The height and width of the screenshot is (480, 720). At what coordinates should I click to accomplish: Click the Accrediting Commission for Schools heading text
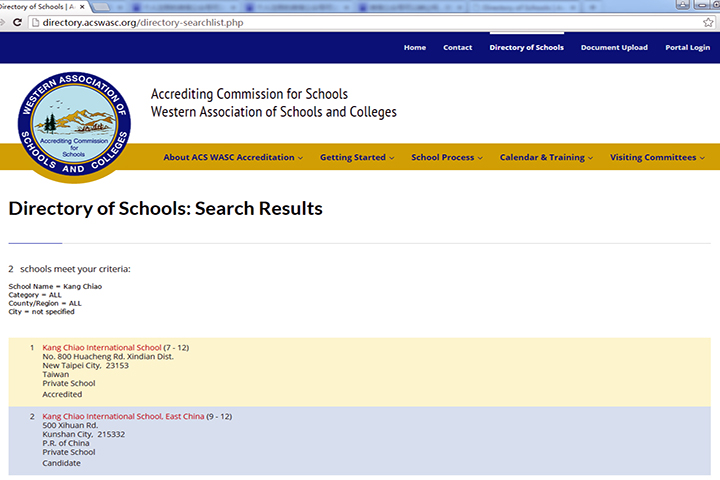point(249,94)
